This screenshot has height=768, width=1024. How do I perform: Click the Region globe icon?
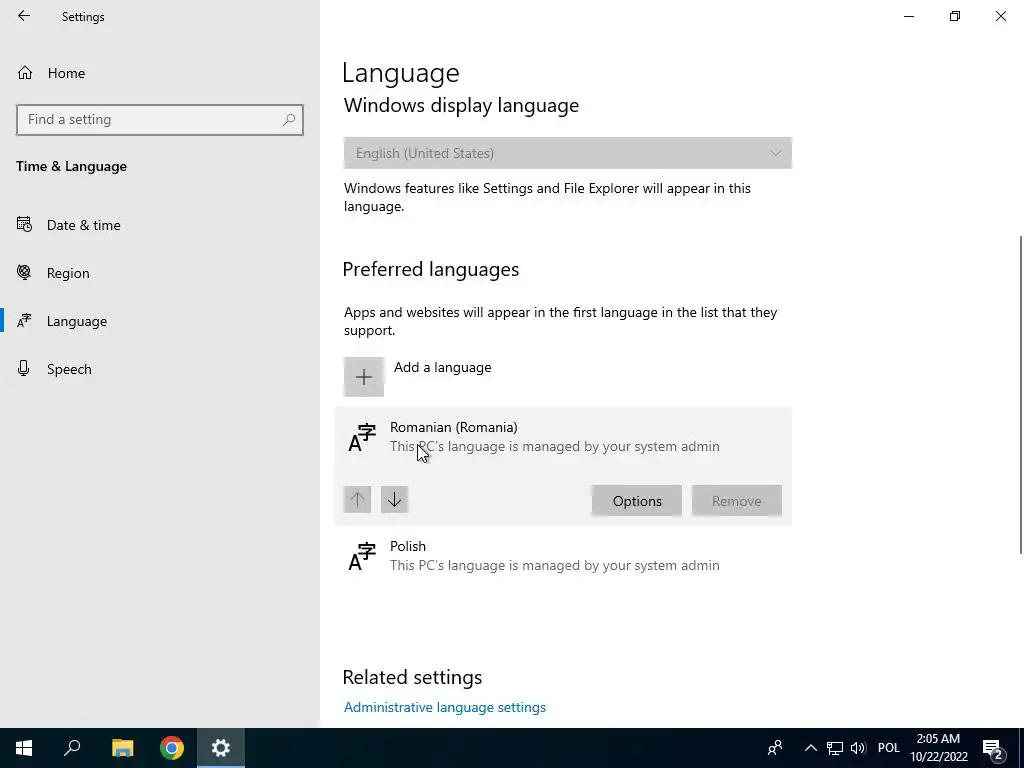tap(24, 272)
